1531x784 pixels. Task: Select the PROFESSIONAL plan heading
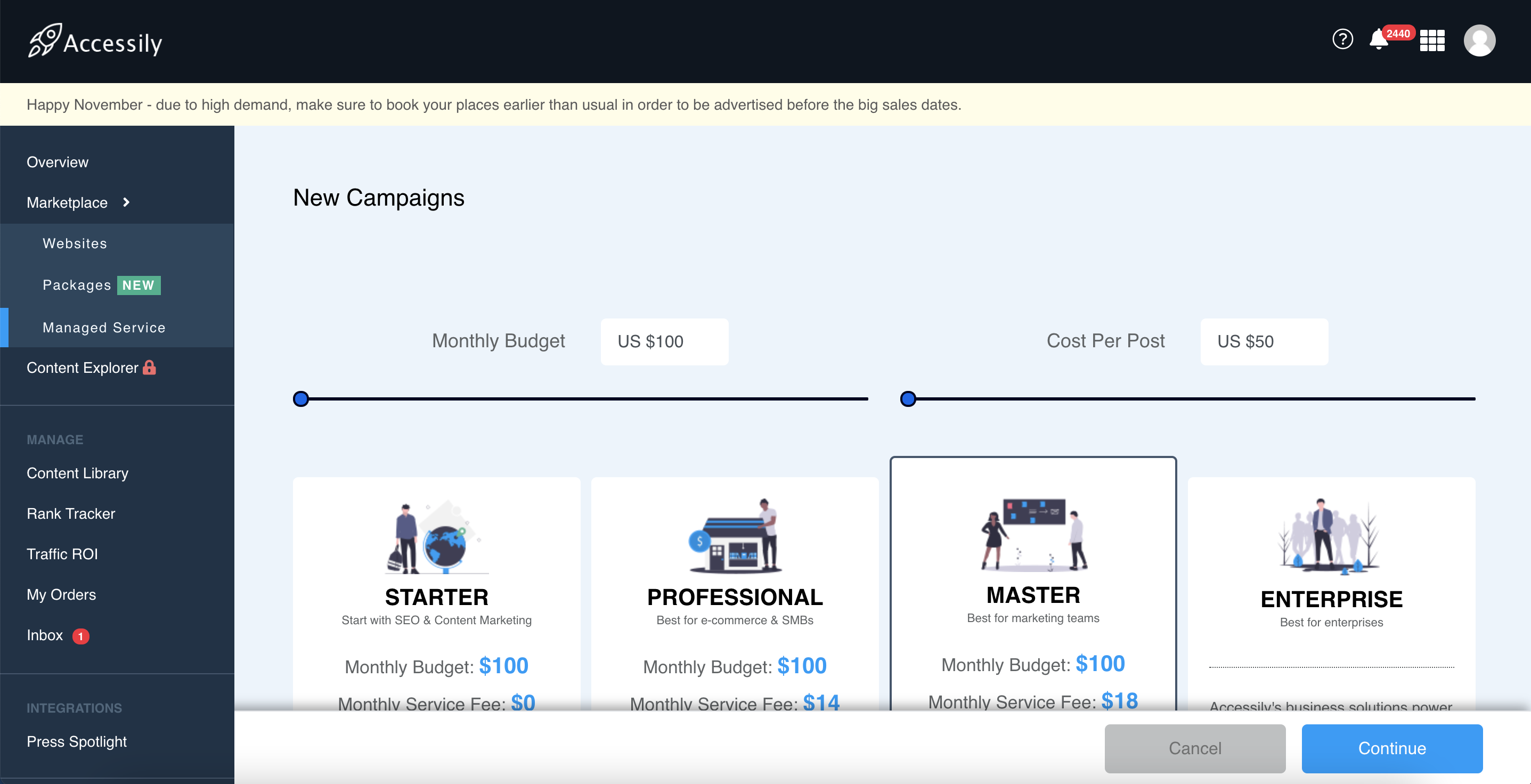pos(735,598)
